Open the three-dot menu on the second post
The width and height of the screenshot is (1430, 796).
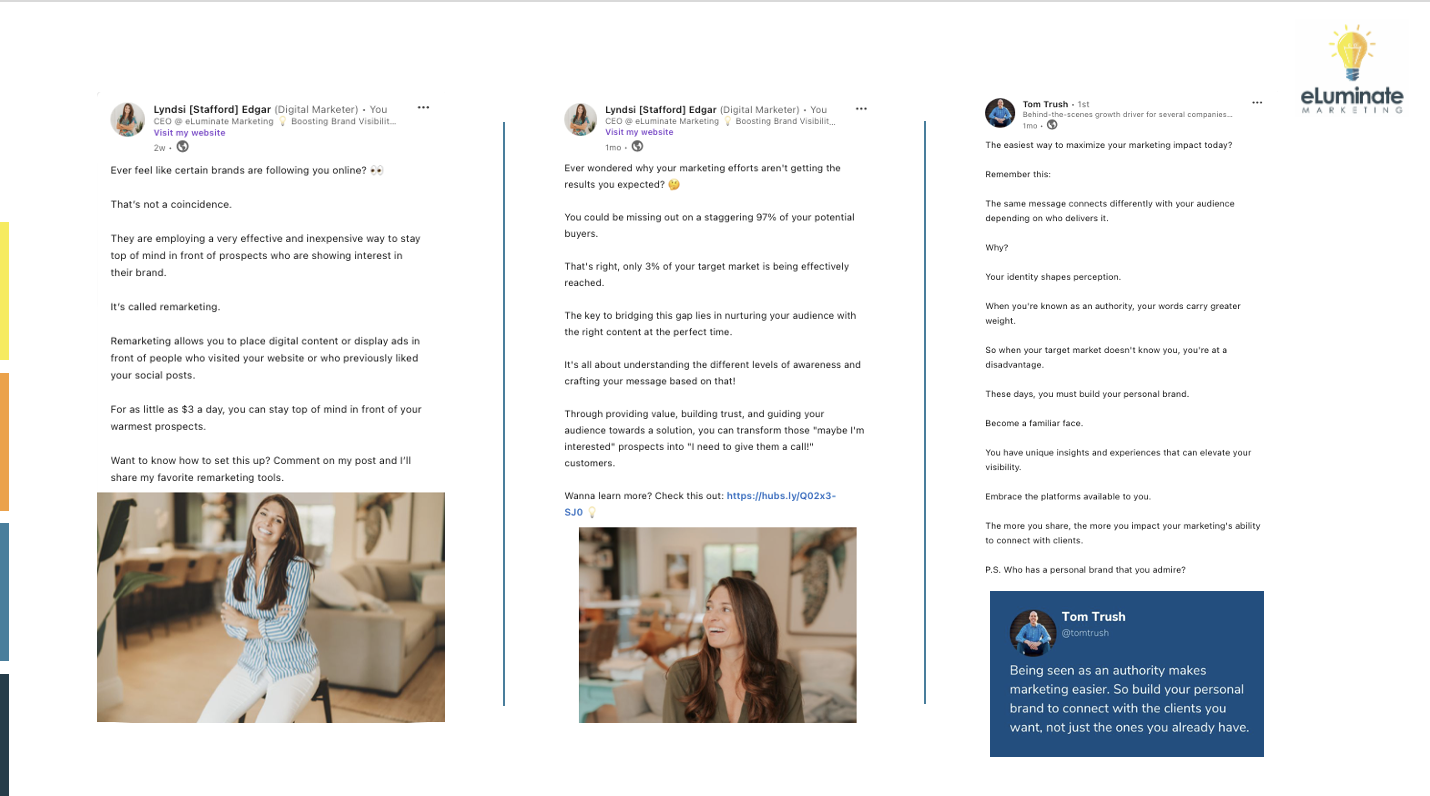pyautogui.click(x=861, y=108)
